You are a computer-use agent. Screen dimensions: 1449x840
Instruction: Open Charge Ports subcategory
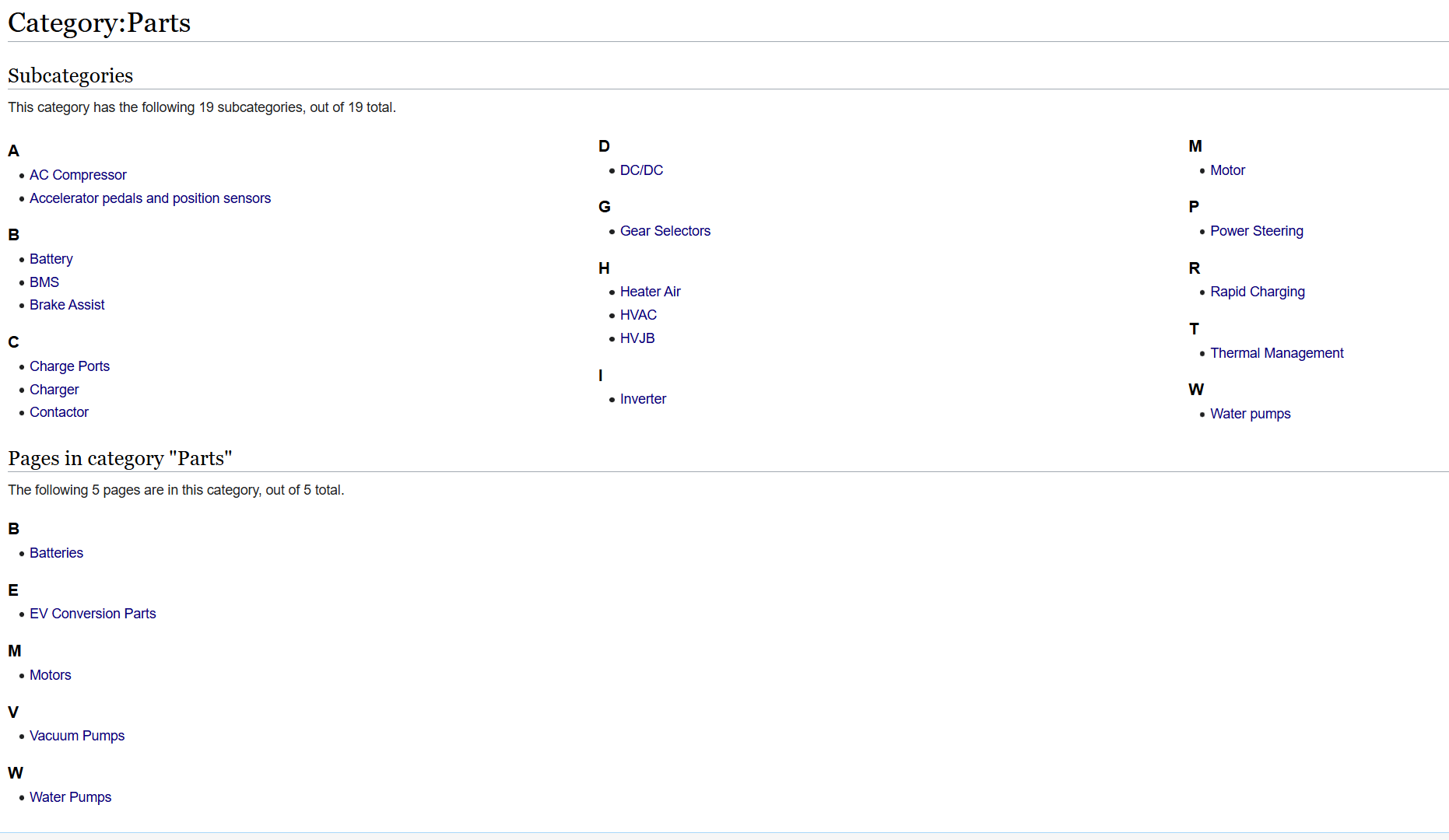point(69,366)
